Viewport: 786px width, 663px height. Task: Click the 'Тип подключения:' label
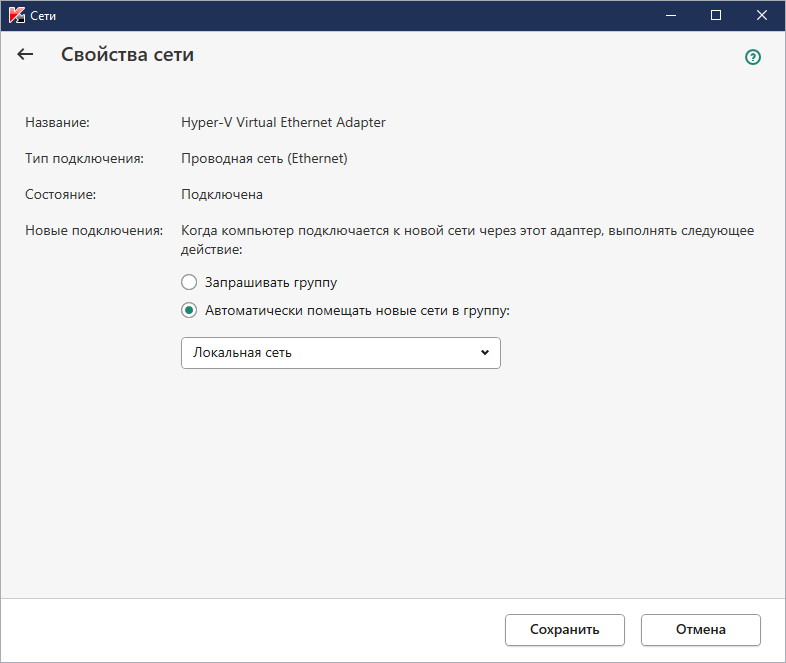(84, 158)
